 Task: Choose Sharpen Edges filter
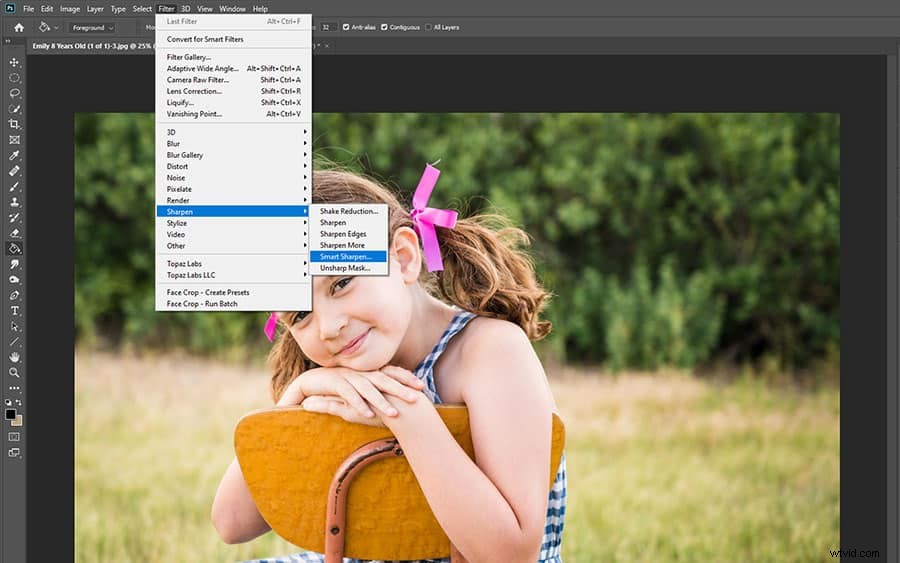tap(348, 234)
